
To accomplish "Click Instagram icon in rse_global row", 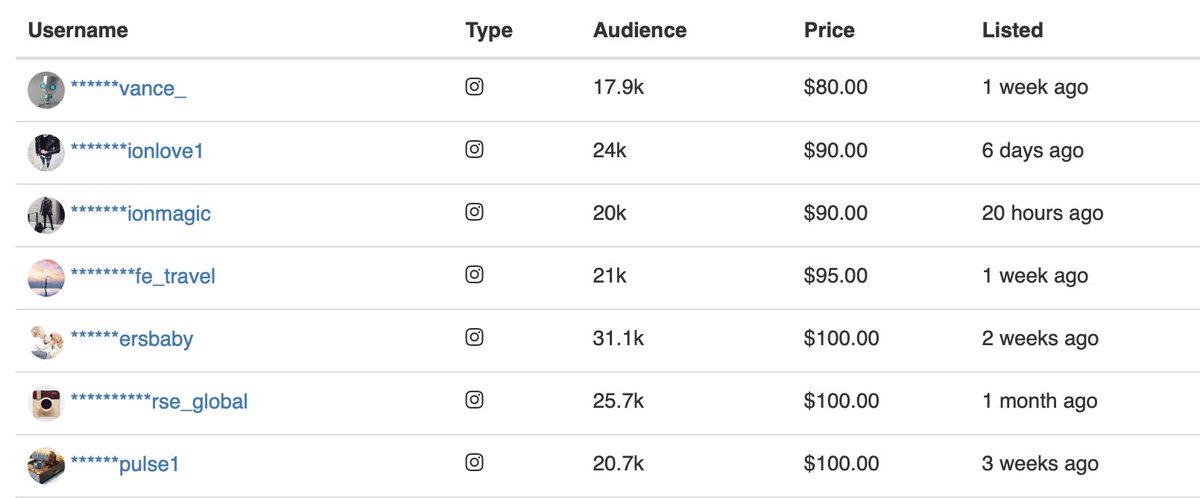I will click(x=475, y=401).
